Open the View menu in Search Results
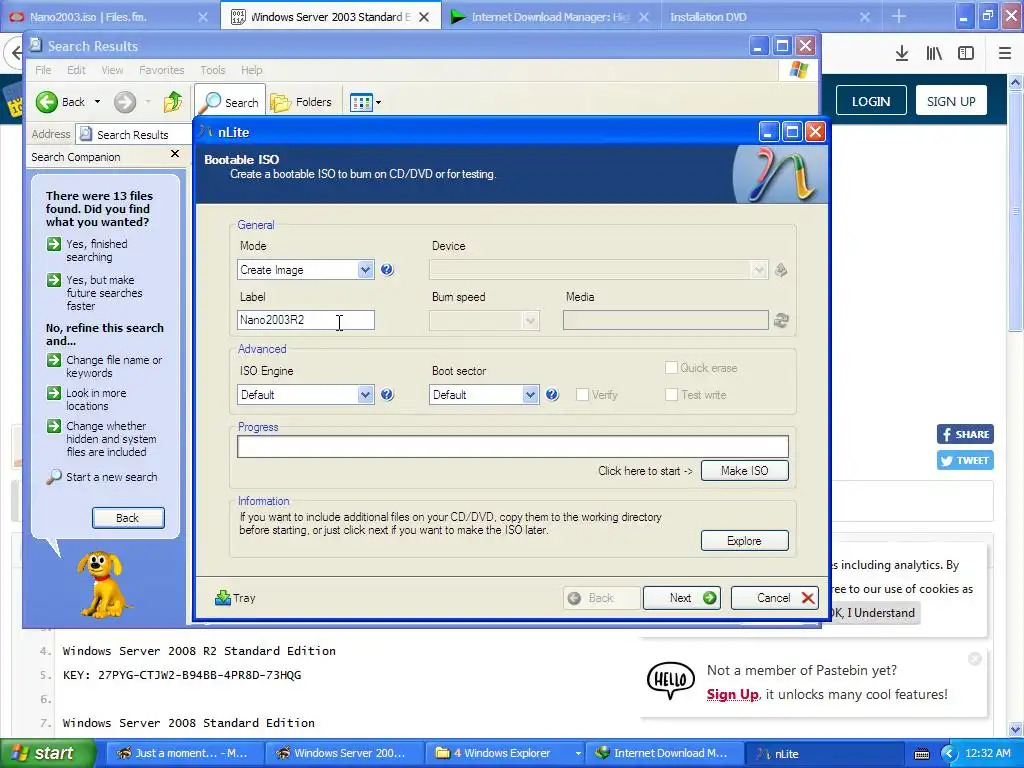Viewport: 1024px width, 768px height. click(112, 70)
